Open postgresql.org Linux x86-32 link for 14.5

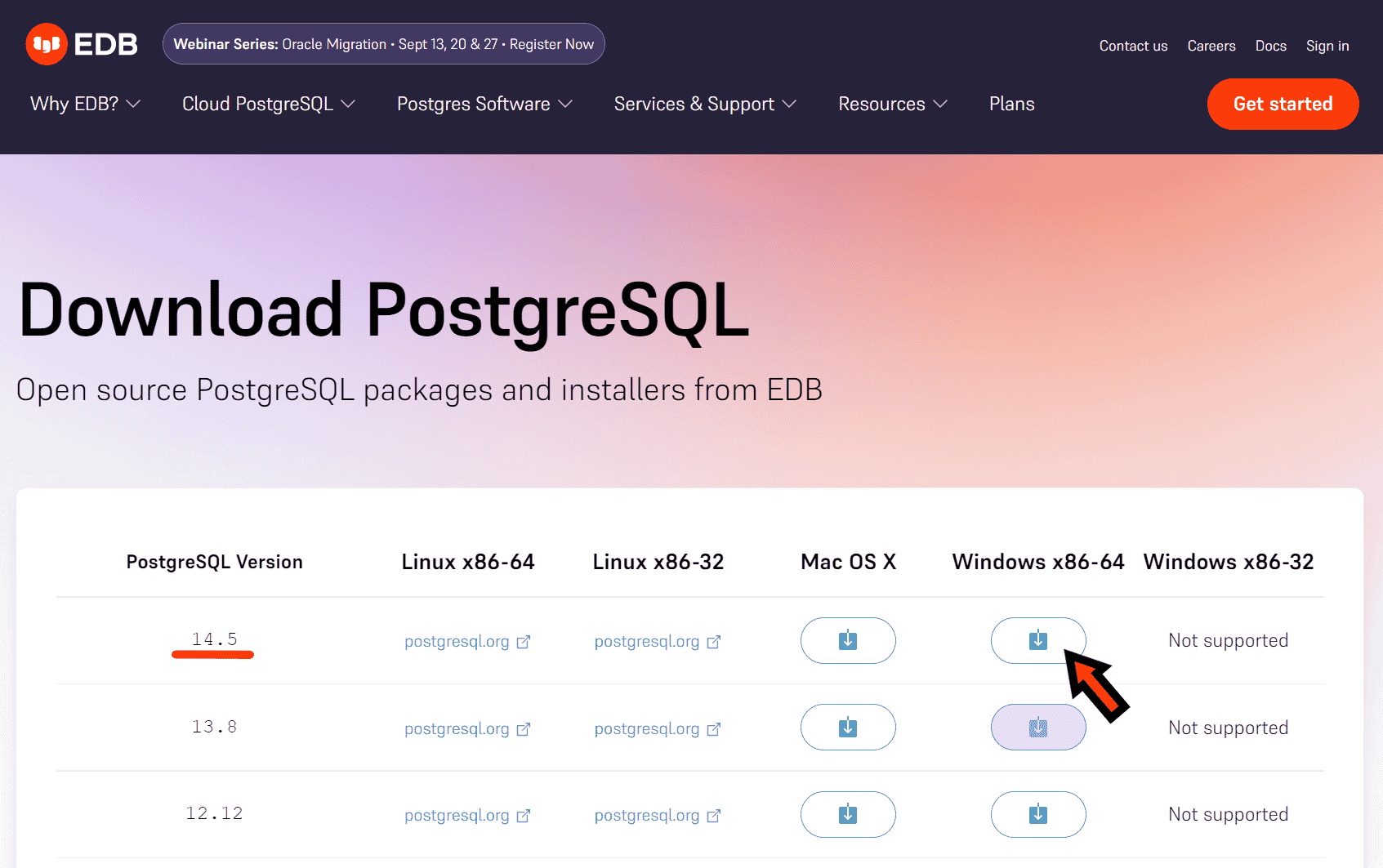click(x=658, y=642)
